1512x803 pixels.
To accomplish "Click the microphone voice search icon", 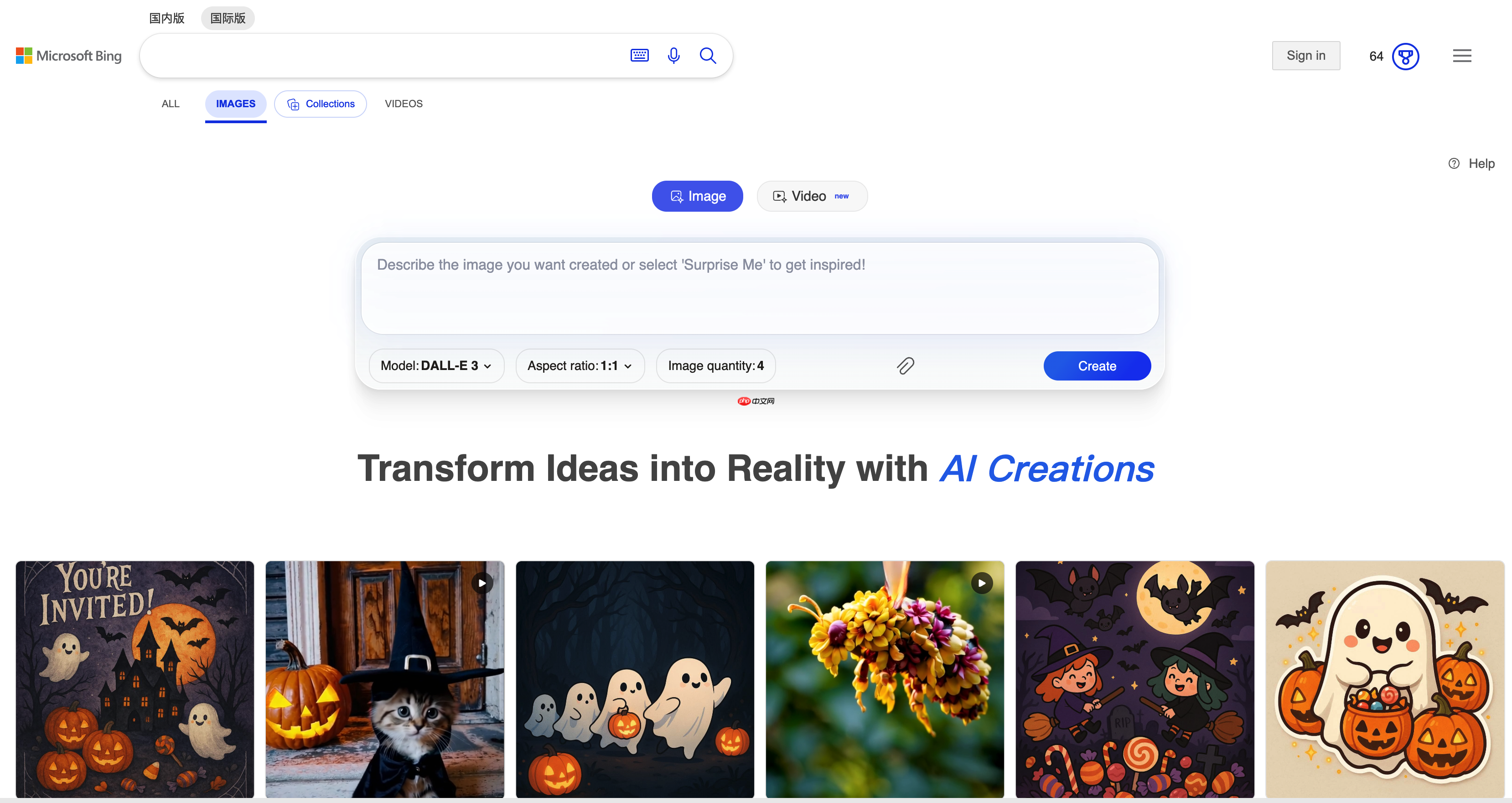I will click(674, 56).
